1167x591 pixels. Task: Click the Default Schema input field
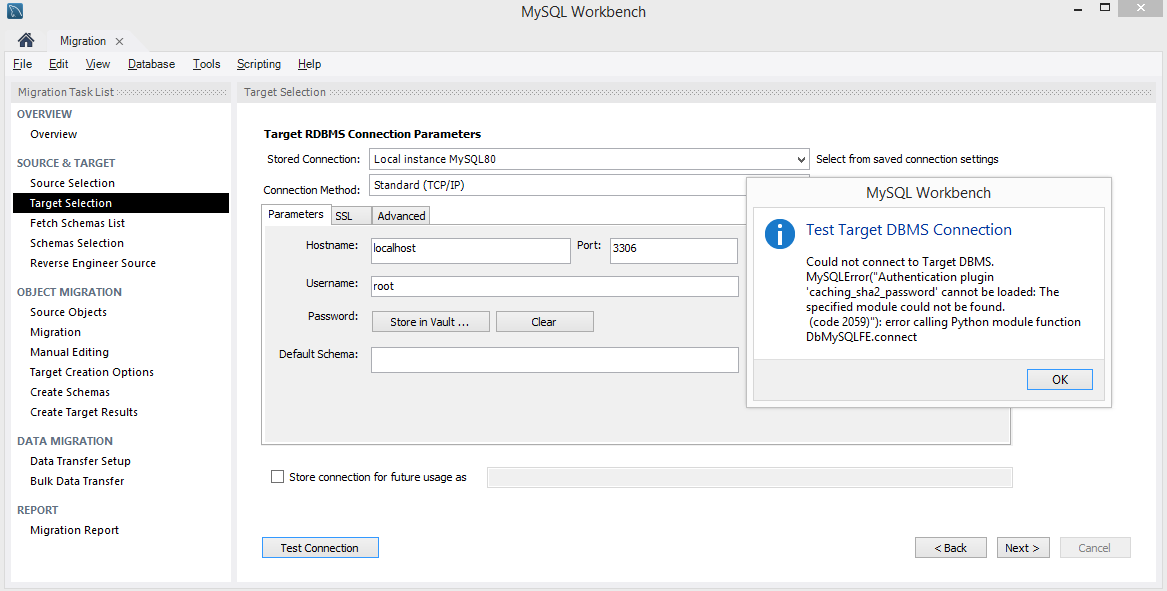coord(554,360)
